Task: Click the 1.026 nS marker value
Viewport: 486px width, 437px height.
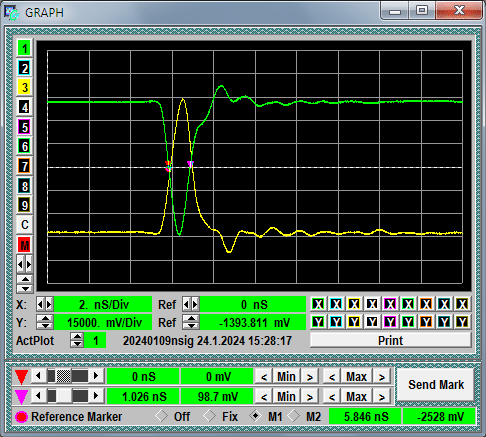Action: [144, 396]
